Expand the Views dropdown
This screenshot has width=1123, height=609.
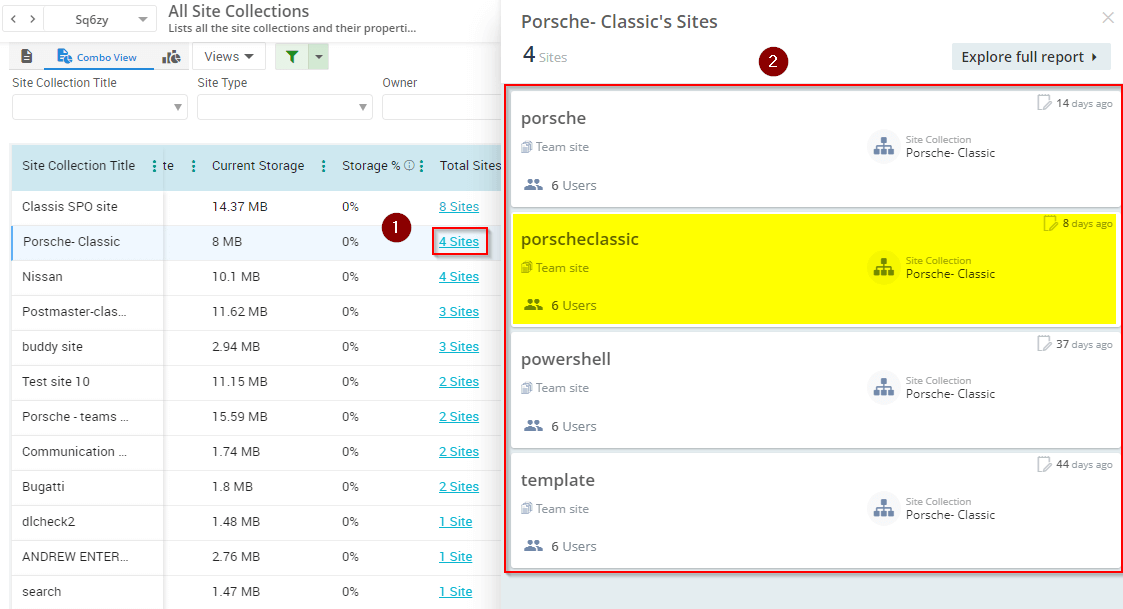228,57
